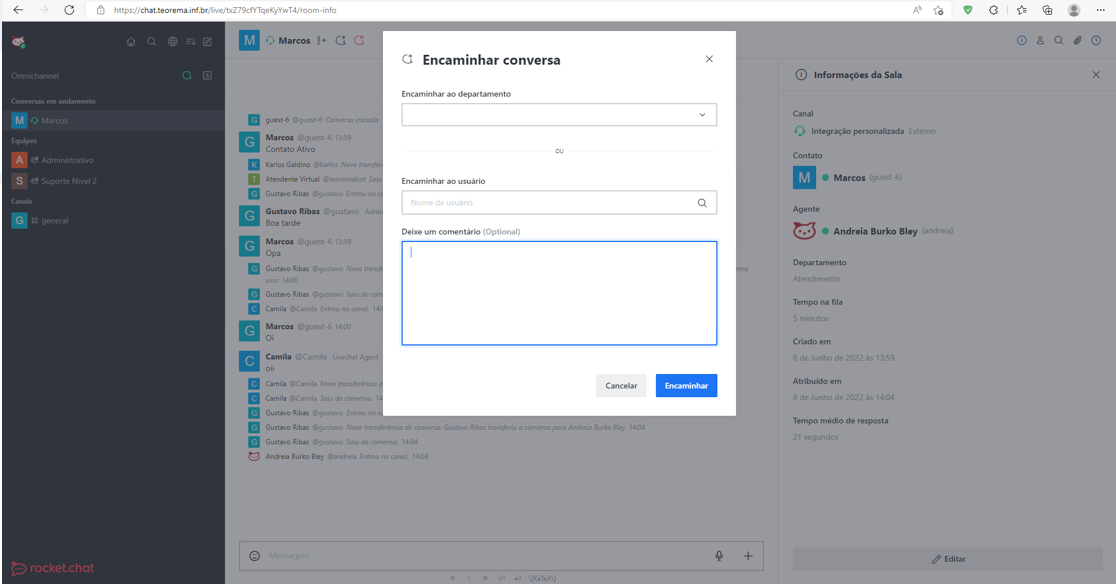Click the Editar button in room info

coord(948,559)
